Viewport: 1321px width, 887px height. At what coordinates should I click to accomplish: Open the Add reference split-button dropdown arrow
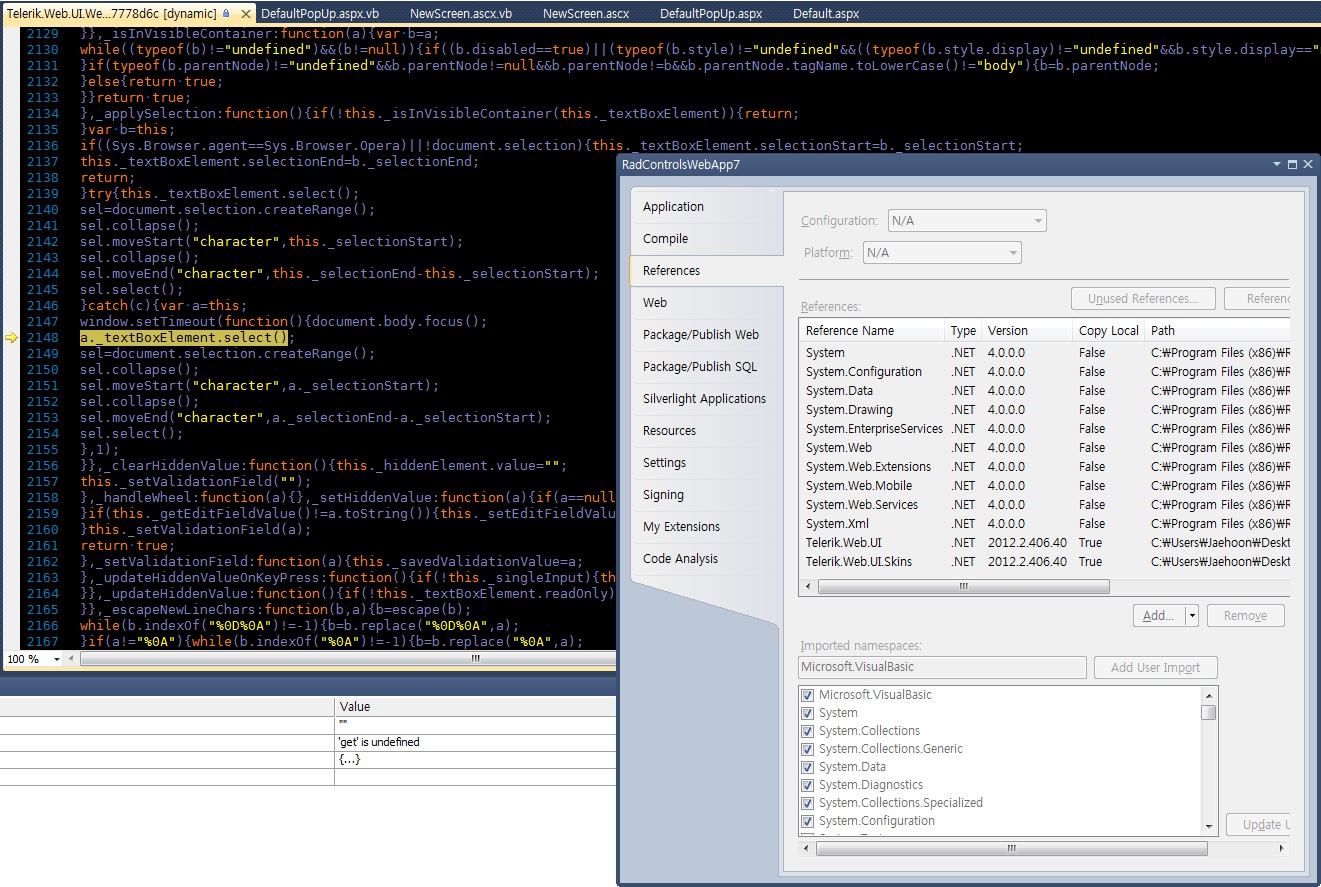point(1191,616)
